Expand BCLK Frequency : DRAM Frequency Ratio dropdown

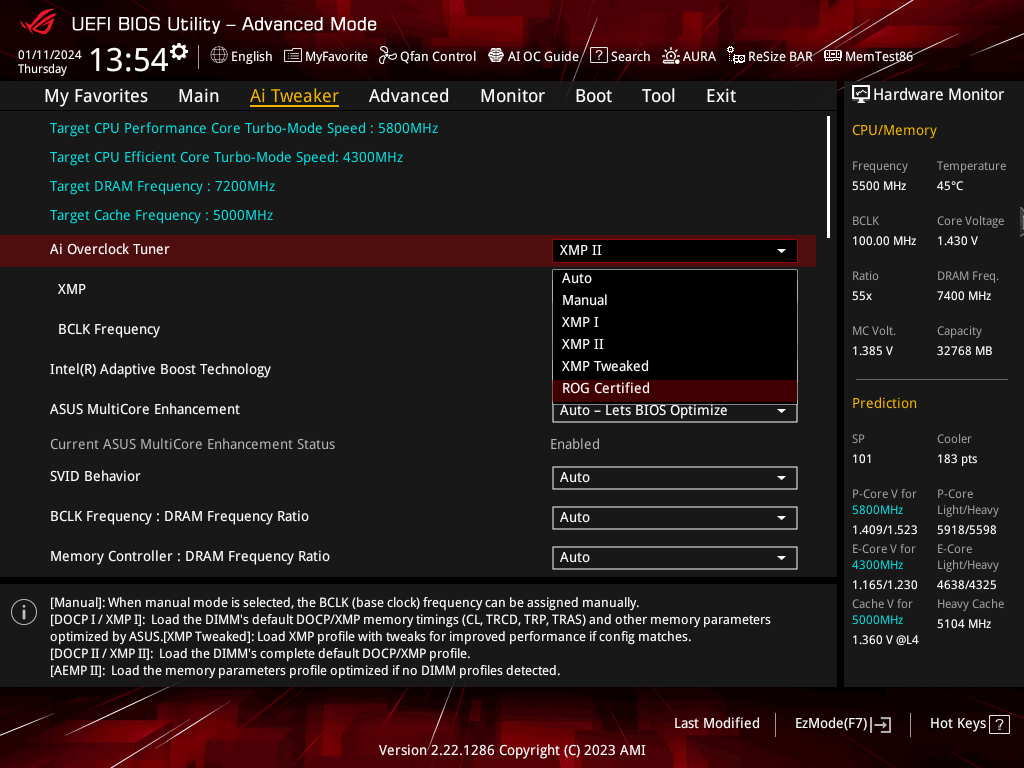pos(674,518)
